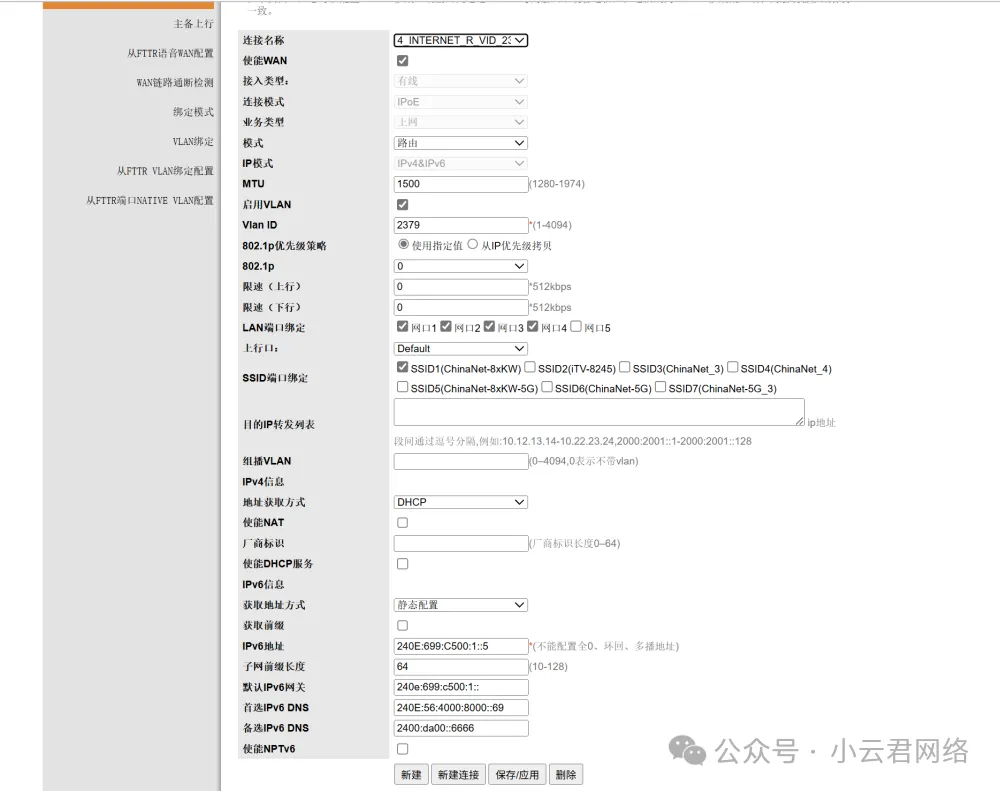1000x791 pixels.
Task: Open the 地址获取方式 DHCP dropdown
Action: tap(460, 502)
